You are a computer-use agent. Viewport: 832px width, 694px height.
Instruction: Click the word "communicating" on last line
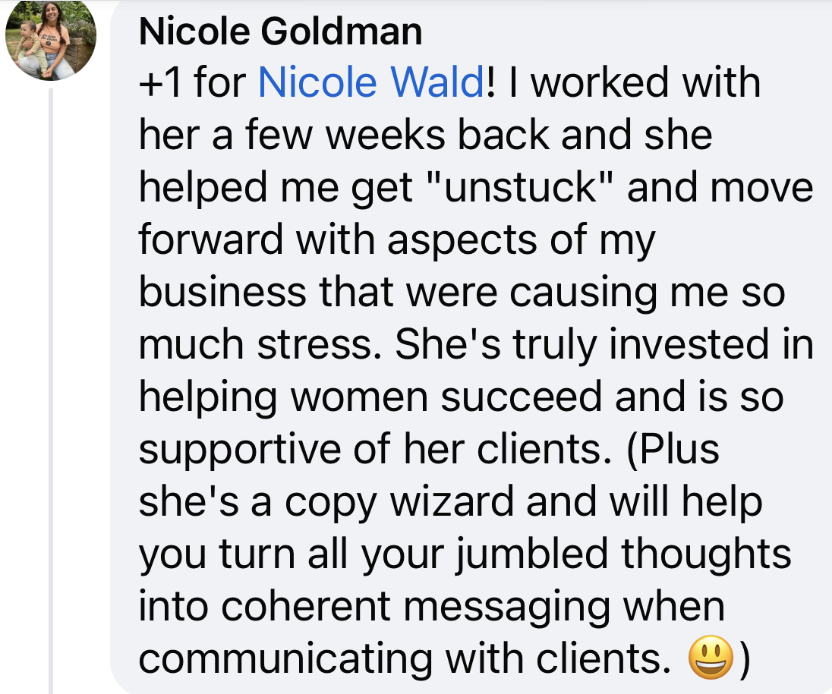pyautogui.click(x=285, y=660)
